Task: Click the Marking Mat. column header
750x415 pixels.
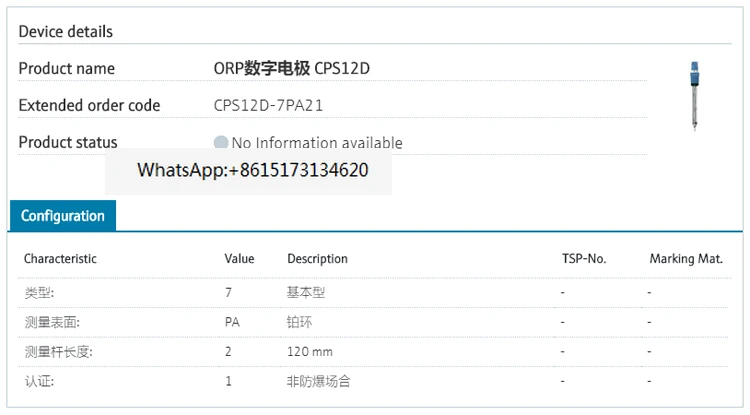Action: coord(685,259)
